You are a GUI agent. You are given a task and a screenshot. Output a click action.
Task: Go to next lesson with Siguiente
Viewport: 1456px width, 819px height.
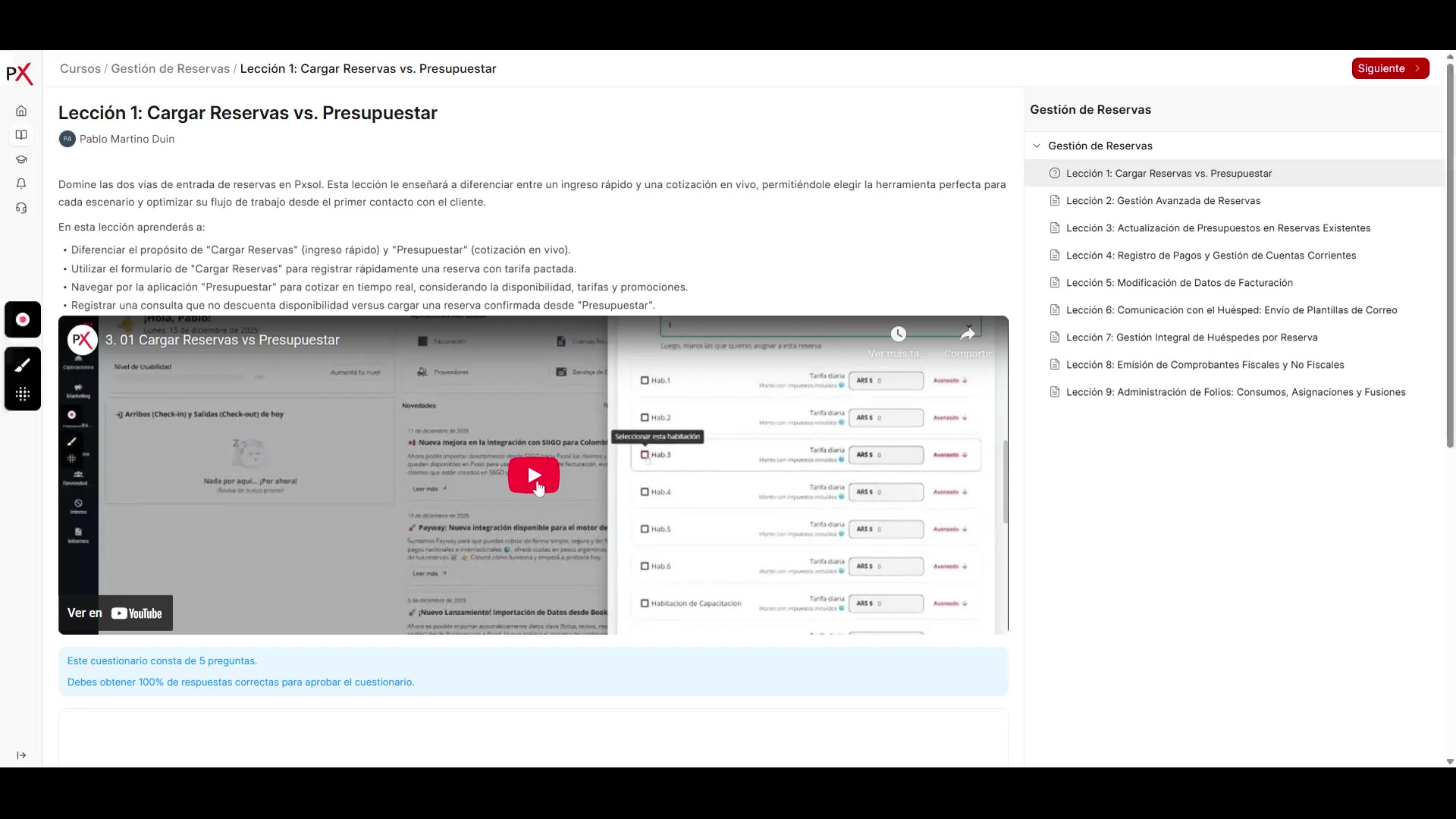1389,68
